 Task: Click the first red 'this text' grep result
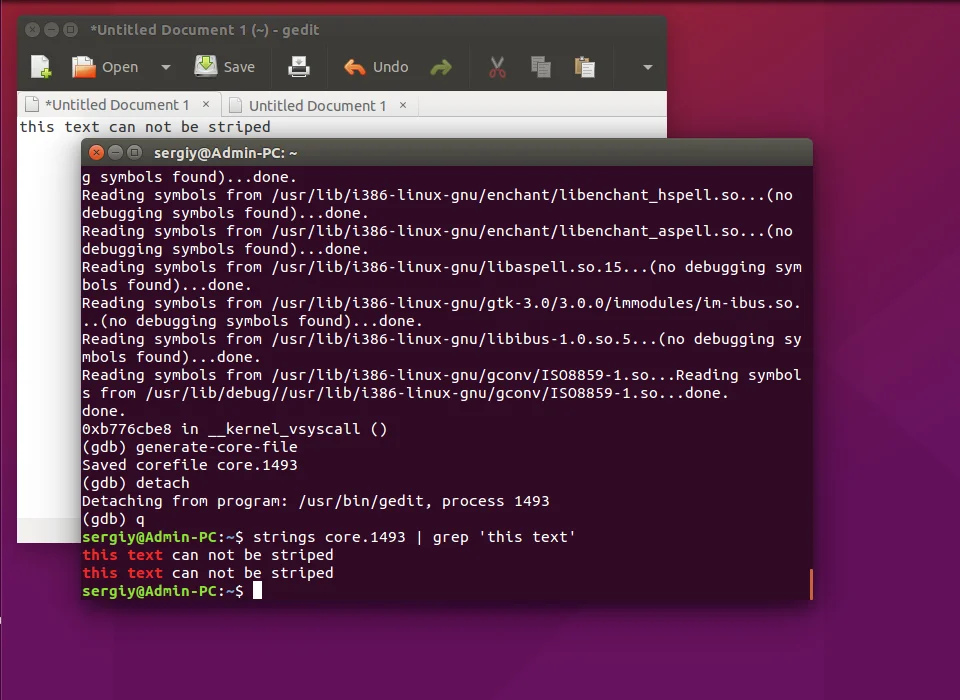point(122,555)
